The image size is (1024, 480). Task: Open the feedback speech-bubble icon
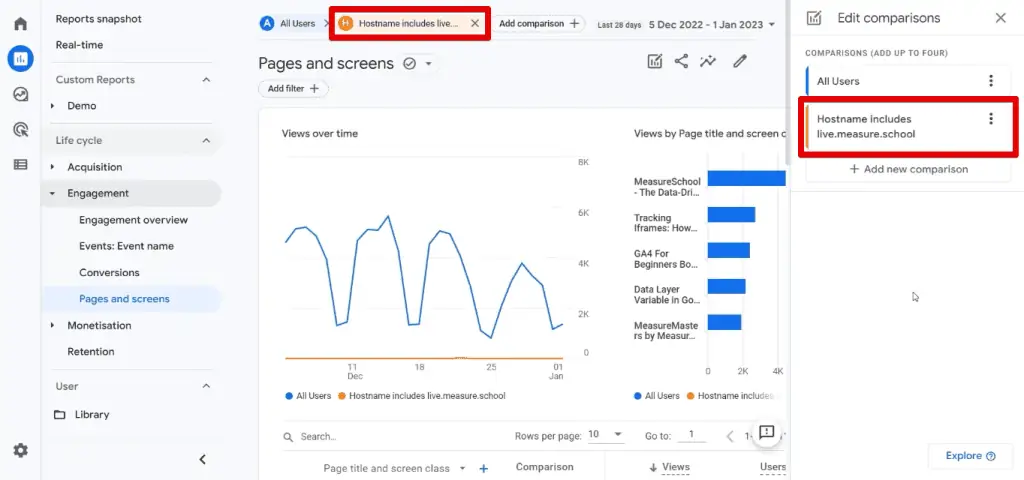click(767, 432)
